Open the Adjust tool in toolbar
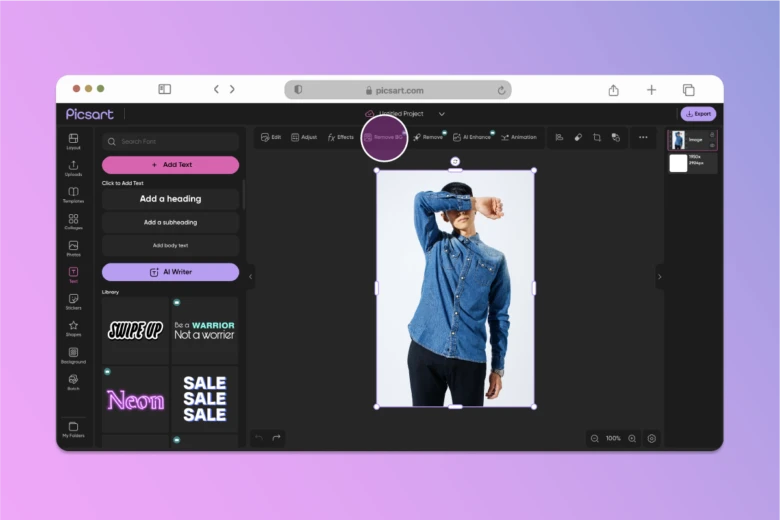Image resolution: width=780 pixels, height=520 pixels. (304, 137)
